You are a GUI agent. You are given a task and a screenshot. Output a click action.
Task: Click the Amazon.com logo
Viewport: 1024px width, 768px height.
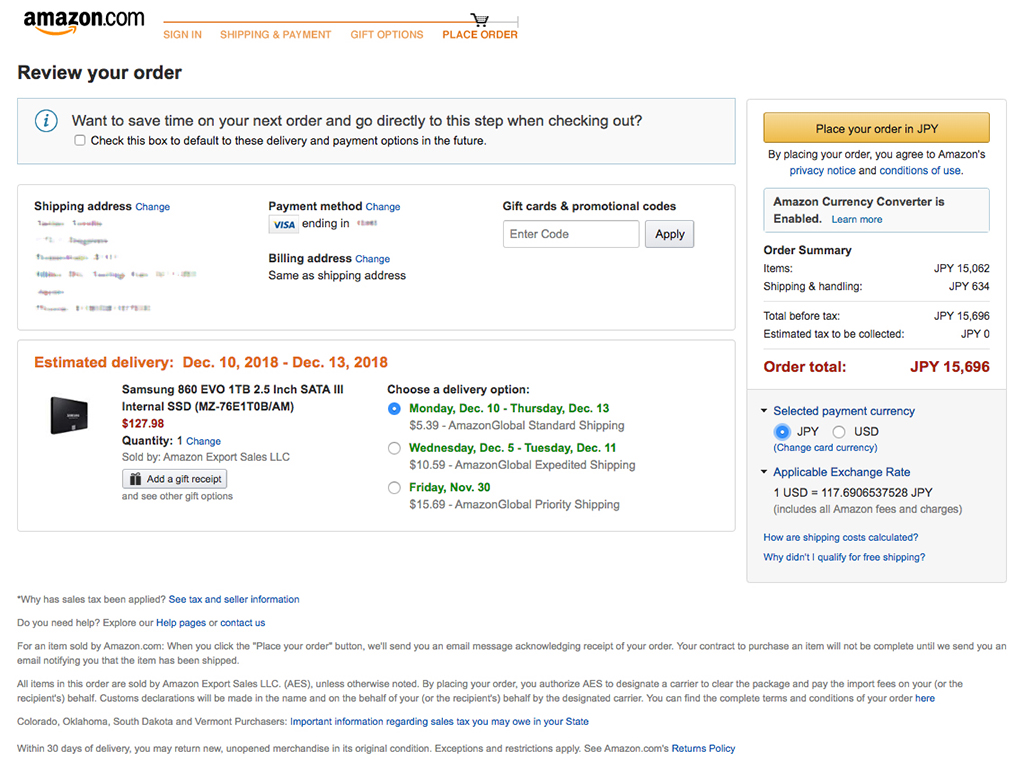pos(83,22)
